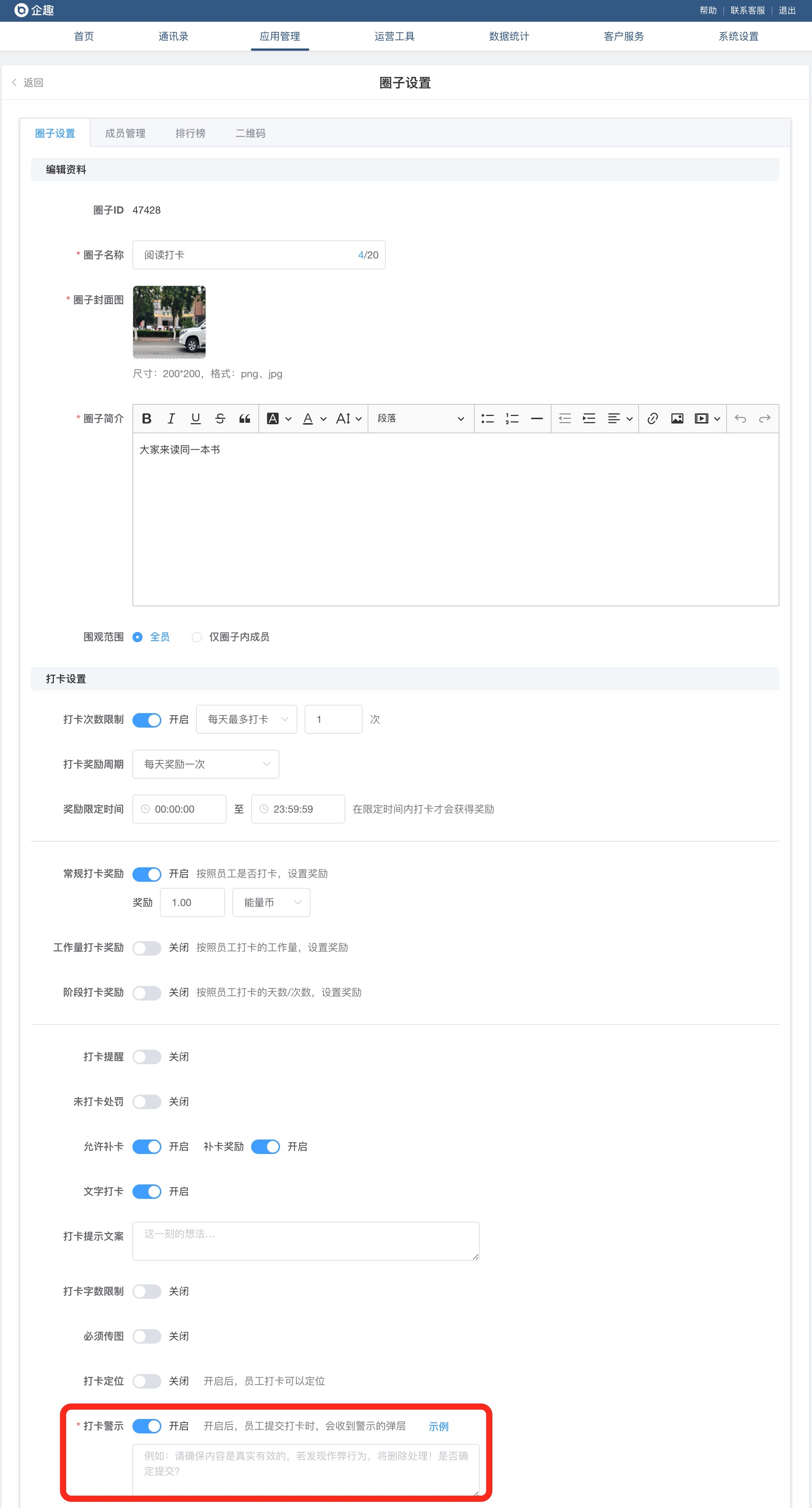Apply strikethrough formatting in the editor
The width and height of the screenshot is (812, 1508).
point(221,418)
